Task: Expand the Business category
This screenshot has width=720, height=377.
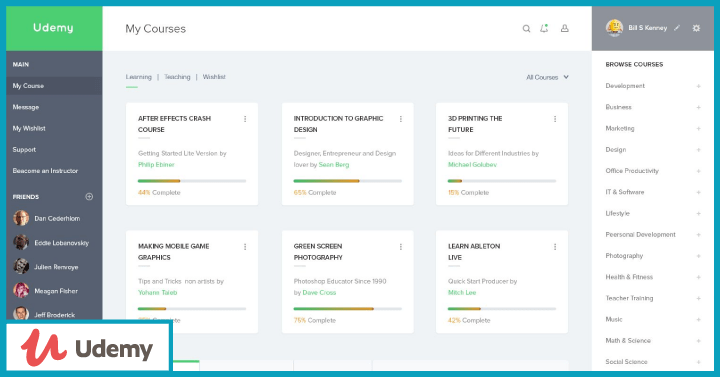Action: (x=698, y=107)
